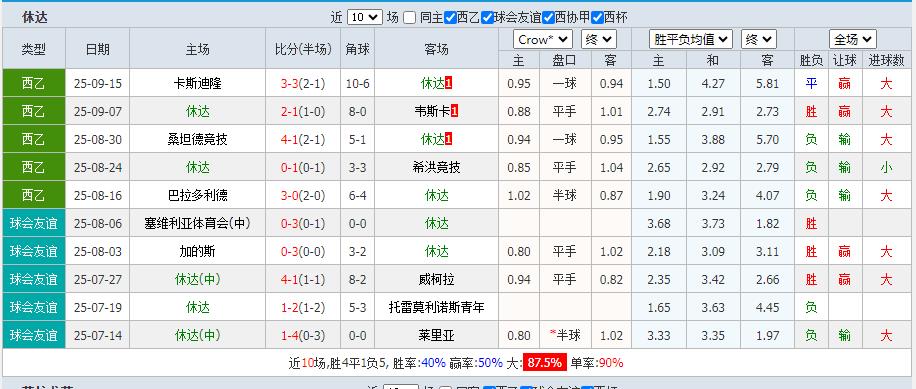This screenshot has height=389, width=916.
Task: Click the 西乙 type cell for 25-09-15
Action: coord(34,83)
